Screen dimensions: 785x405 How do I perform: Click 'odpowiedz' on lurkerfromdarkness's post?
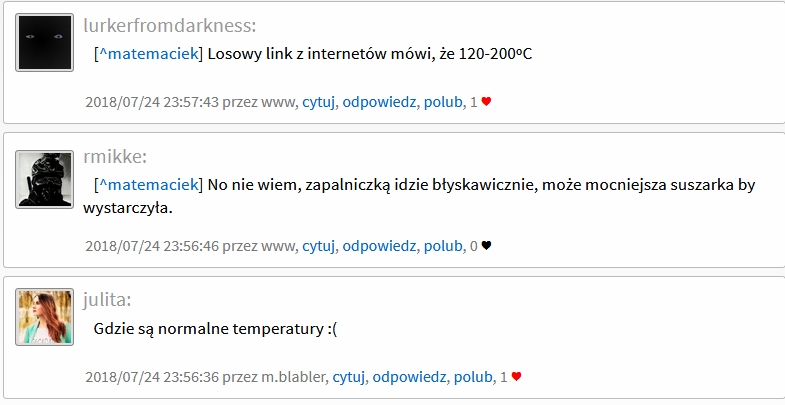coord(379,101)
